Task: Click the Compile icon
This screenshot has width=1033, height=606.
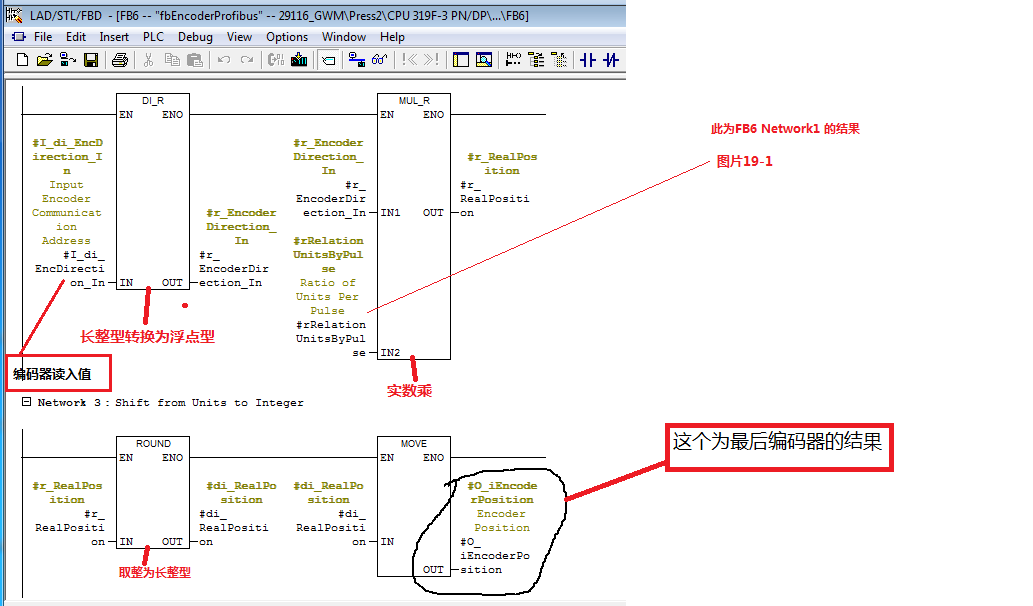Action: 276,60
